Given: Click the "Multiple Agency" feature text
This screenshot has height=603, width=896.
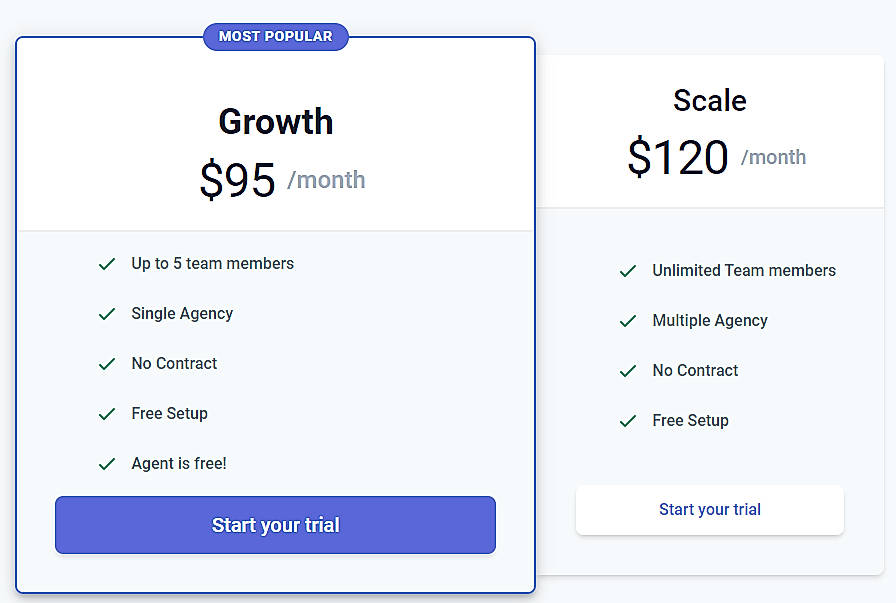Looking at the screenshot, I should coord(710,321).
